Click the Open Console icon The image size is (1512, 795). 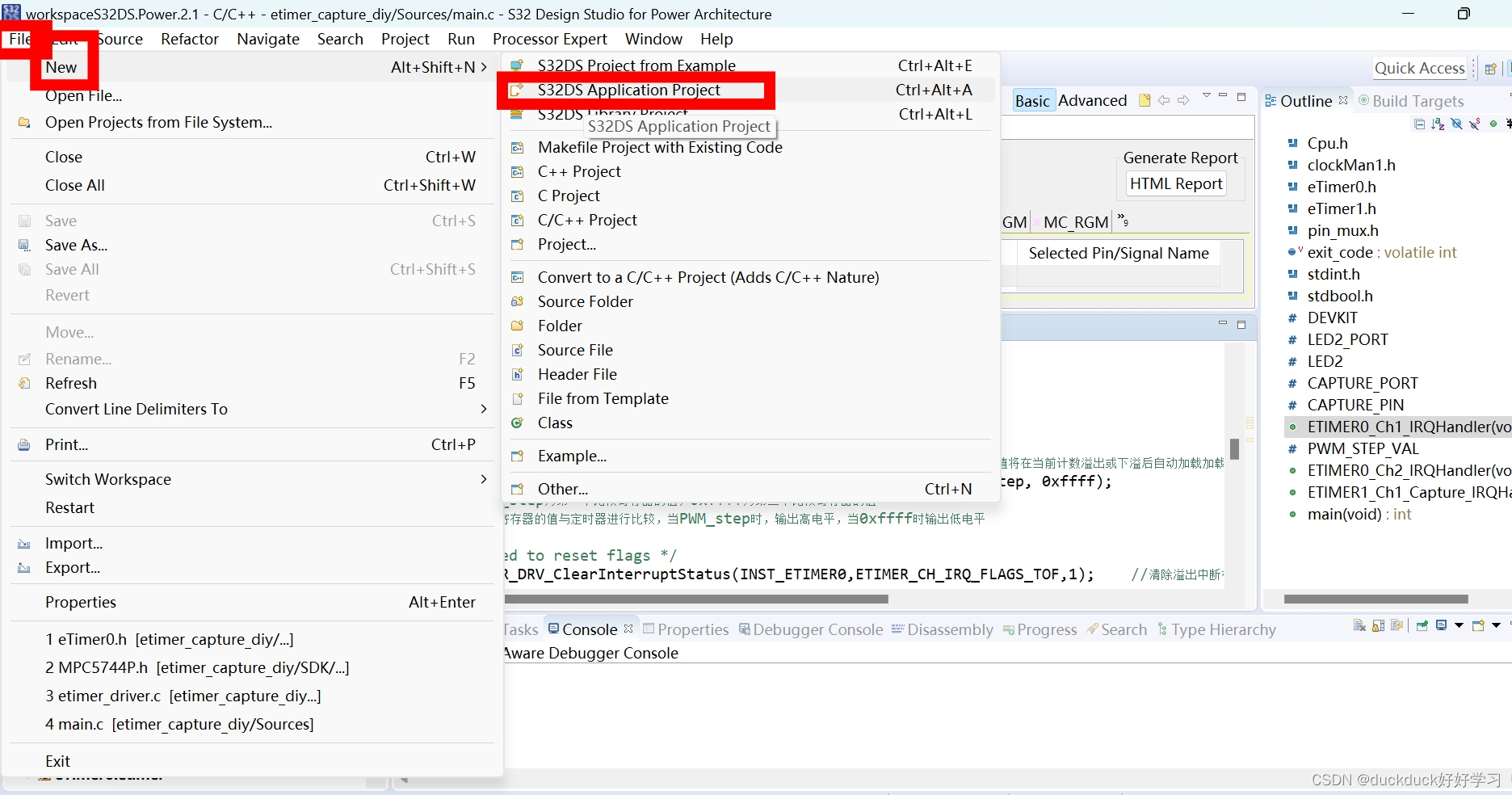[x=1478, y=625]
